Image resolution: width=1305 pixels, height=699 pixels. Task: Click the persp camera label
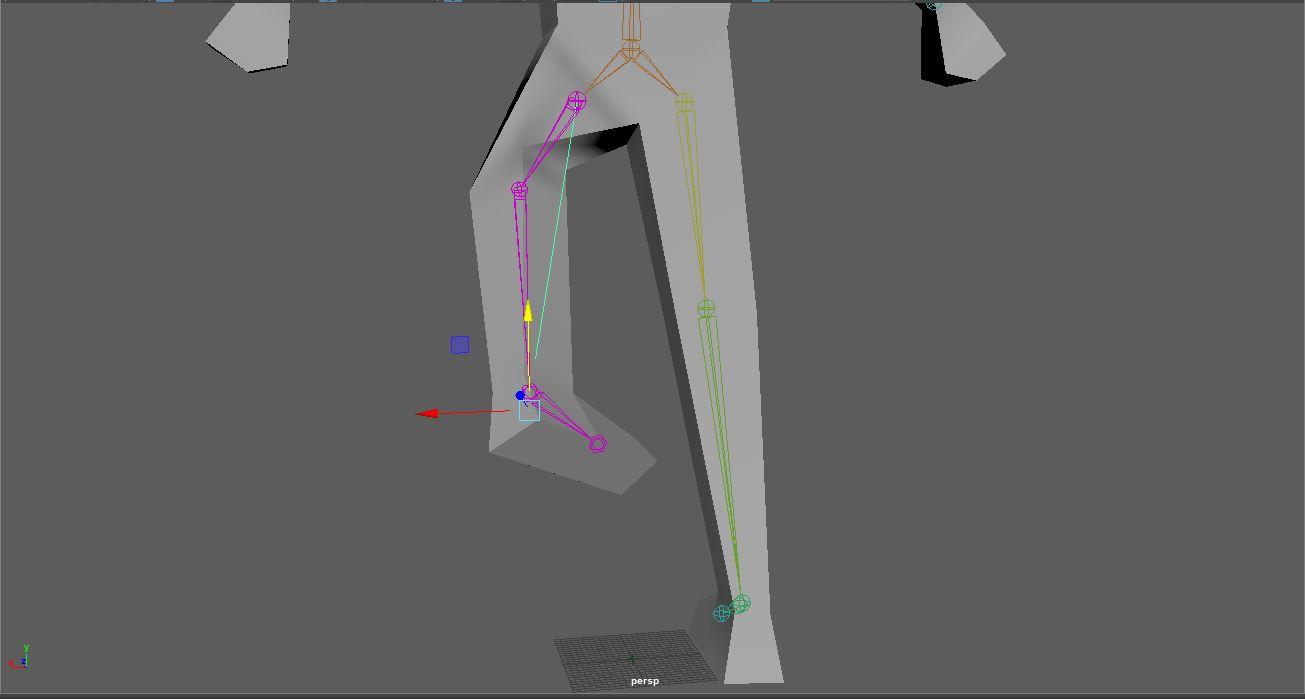point(645,681)
